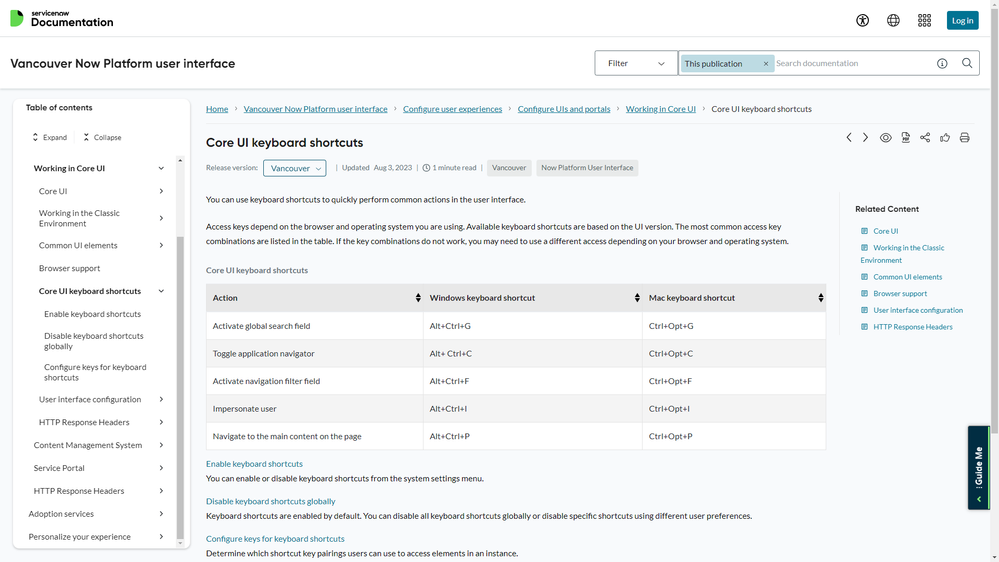This screenshot has width=999, height=562.
Task: Open Configure UIs and portals breadcrumb
Action: [564, 109]
